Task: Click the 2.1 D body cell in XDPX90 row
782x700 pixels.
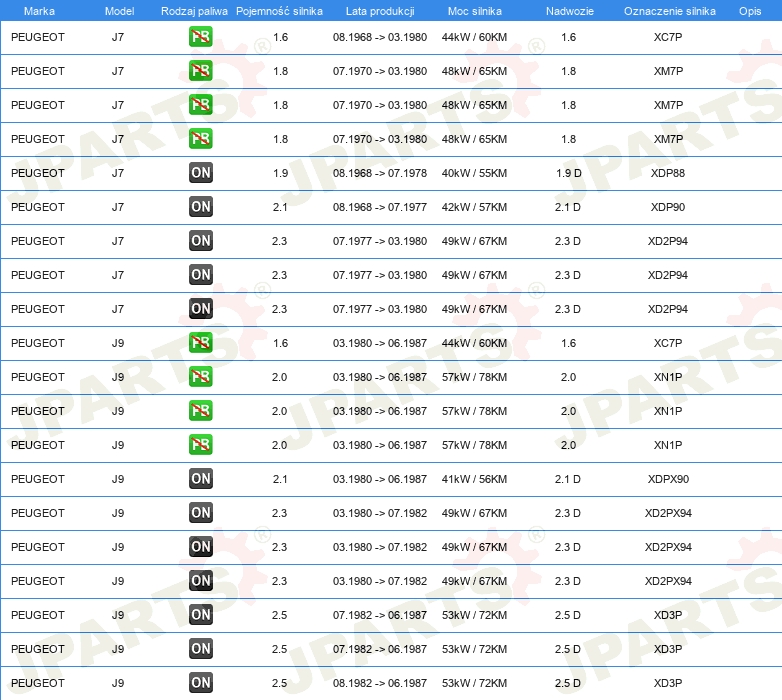Action: pos(568,479)
